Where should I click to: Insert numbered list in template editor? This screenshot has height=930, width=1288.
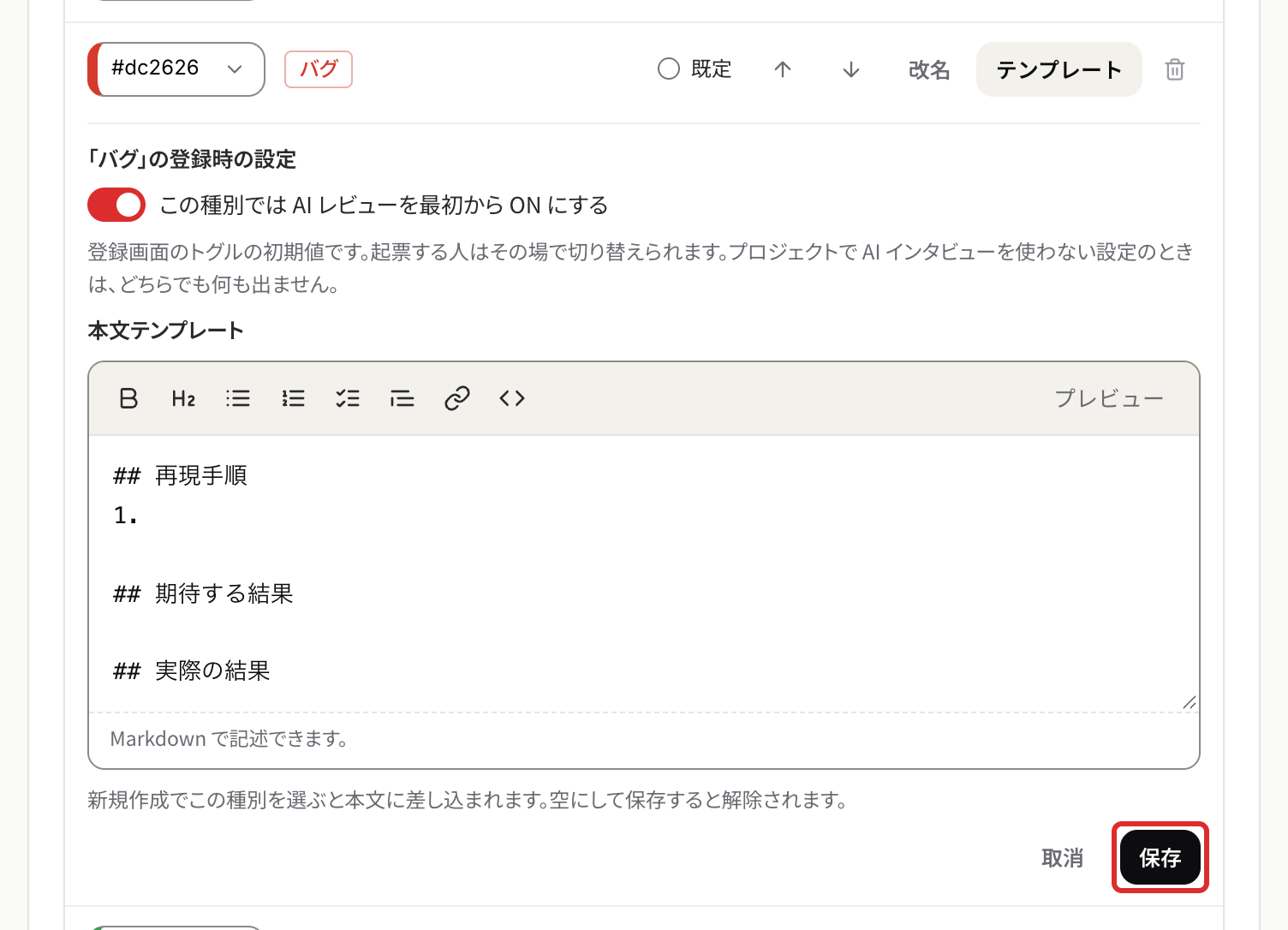click(293, 398)
